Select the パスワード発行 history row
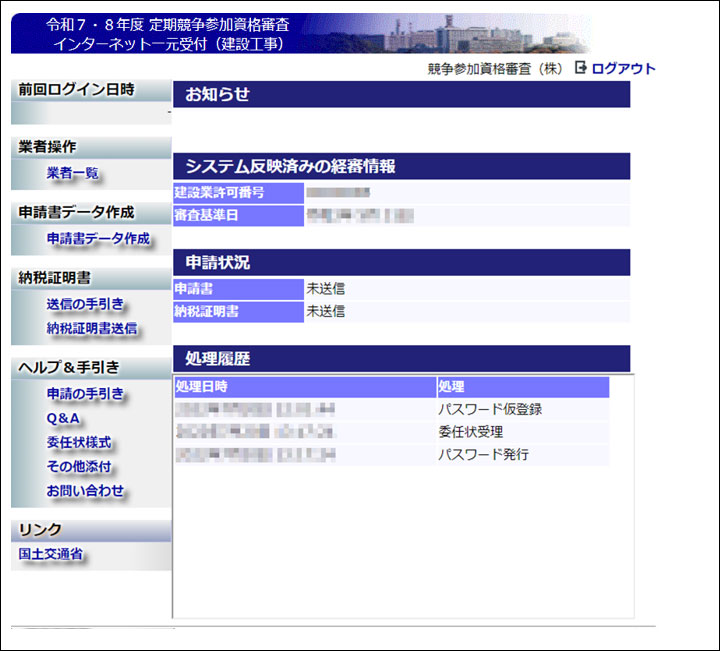Image resolution: width=720 pixels, height=651 pixels. (483, 455)
